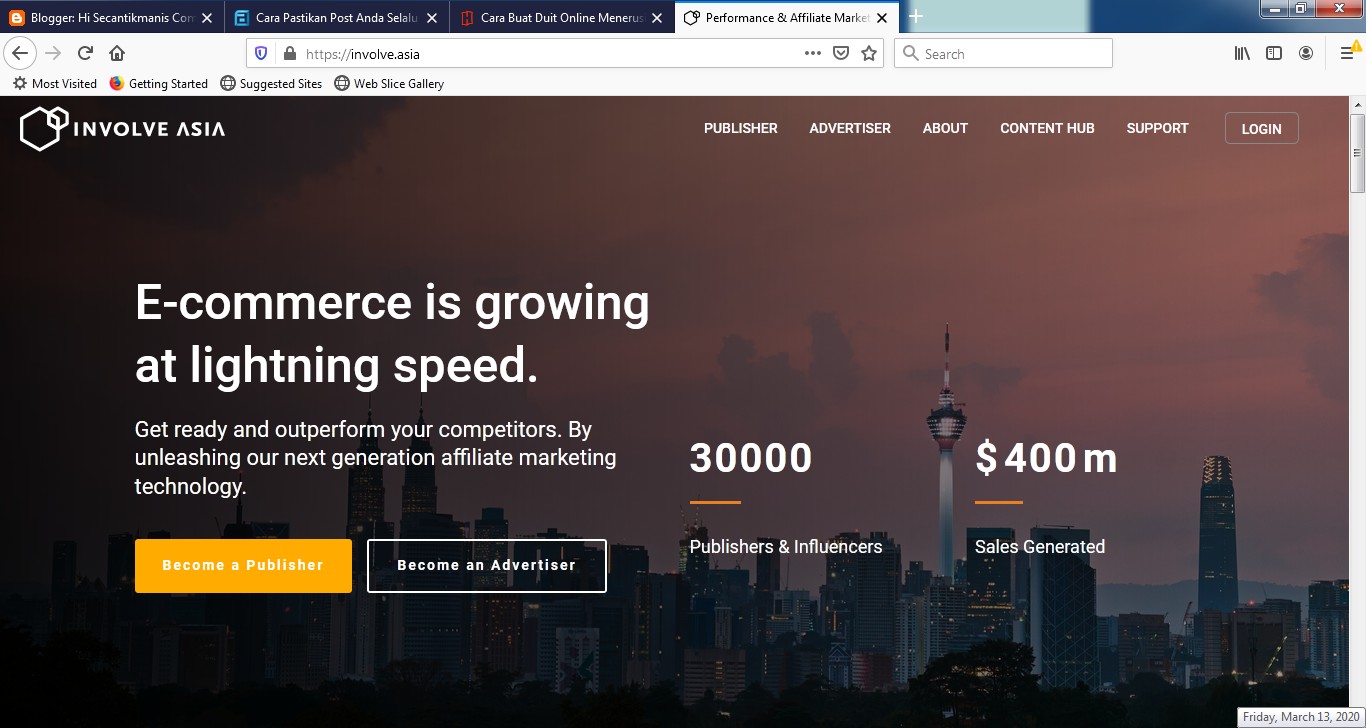
Task: Open Firefox account icon
Action: point(1306,53)
